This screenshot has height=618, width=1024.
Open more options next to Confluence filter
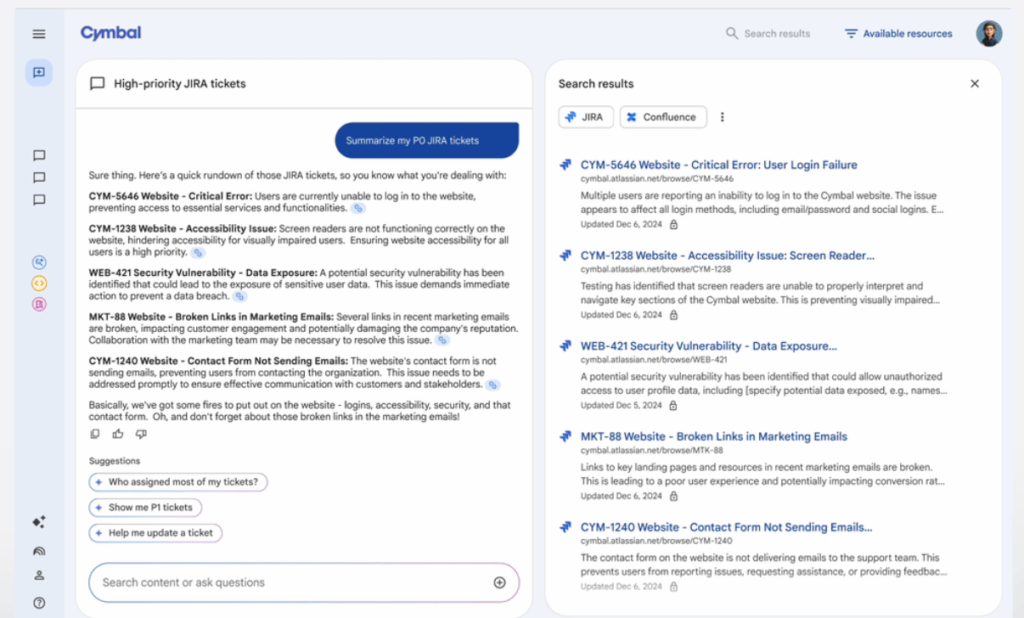(x=722, y=117)
